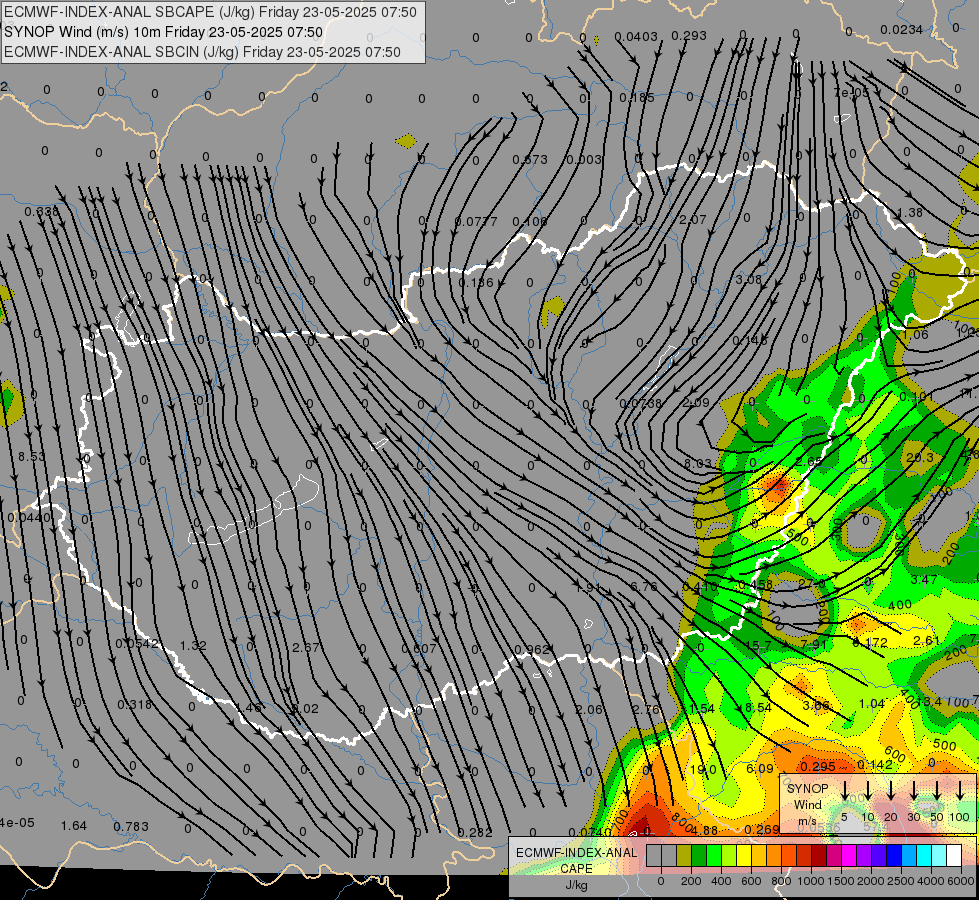Click the map value 0.136
Viewport: 979px width, 900px height.
[476, 282]
